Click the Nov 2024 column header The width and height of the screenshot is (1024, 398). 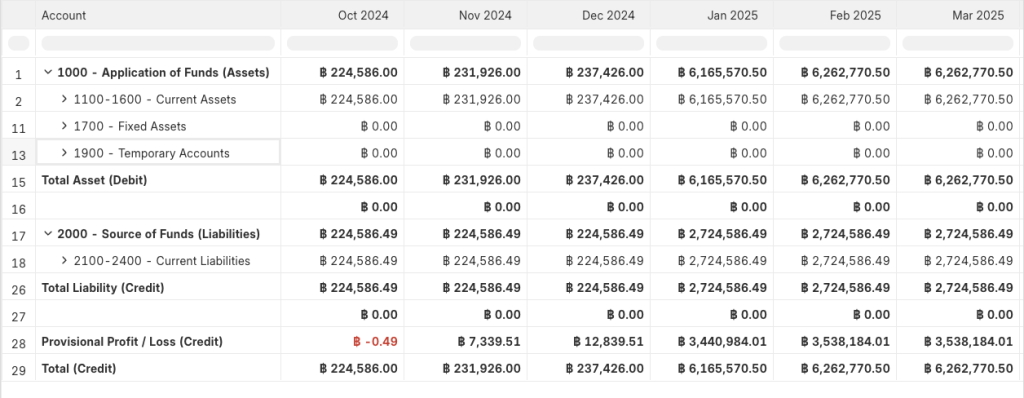tap(485, 15)
